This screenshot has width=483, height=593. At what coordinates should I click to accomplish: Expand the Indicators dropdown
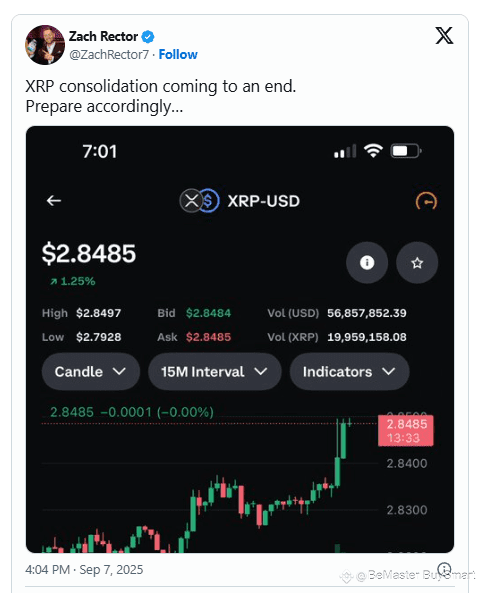(349, 371)
